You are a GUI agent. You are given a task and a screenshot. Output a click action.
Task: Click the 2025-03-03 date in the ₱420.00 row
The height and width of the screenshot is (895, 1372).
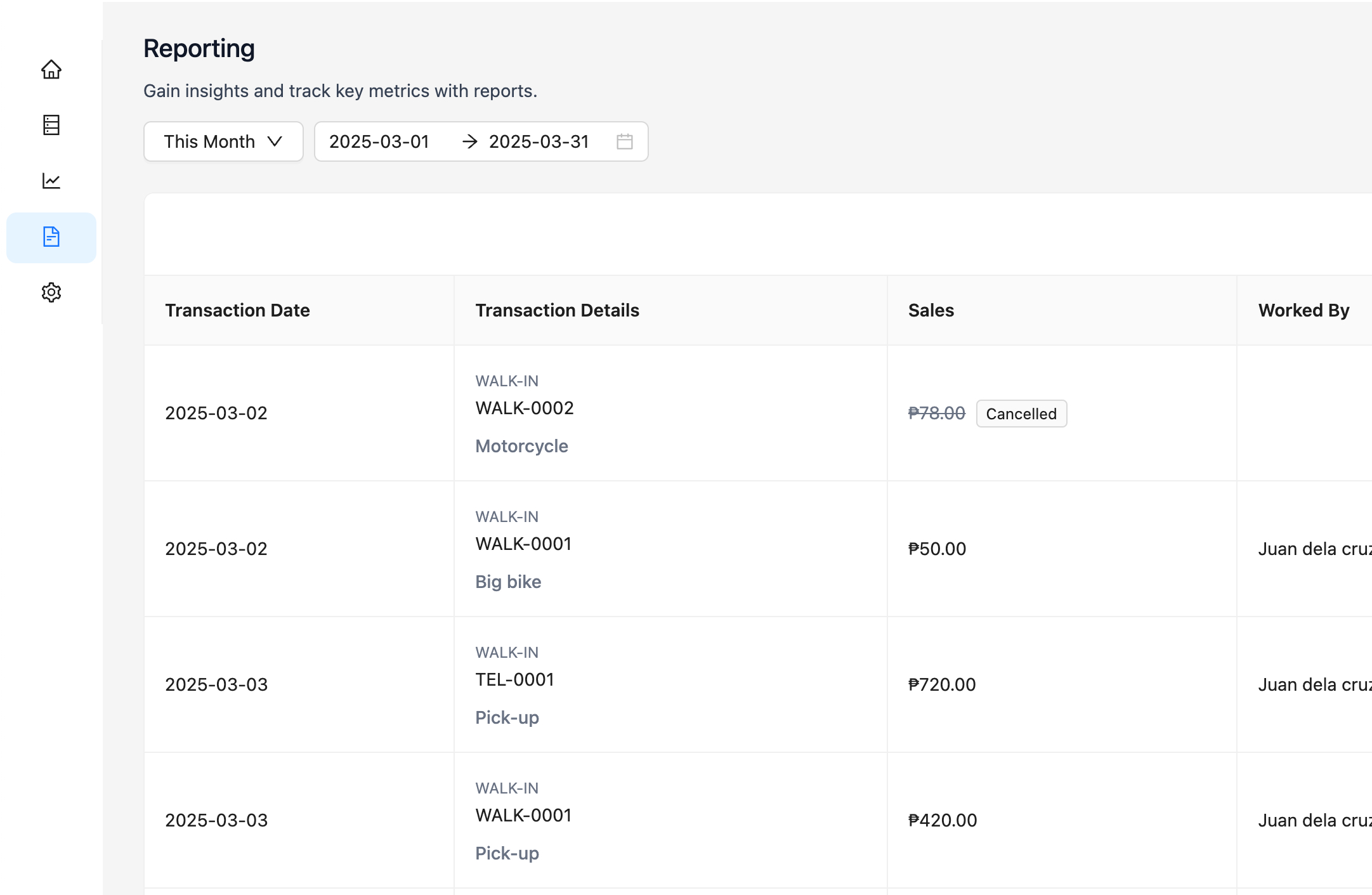point(216,820)
